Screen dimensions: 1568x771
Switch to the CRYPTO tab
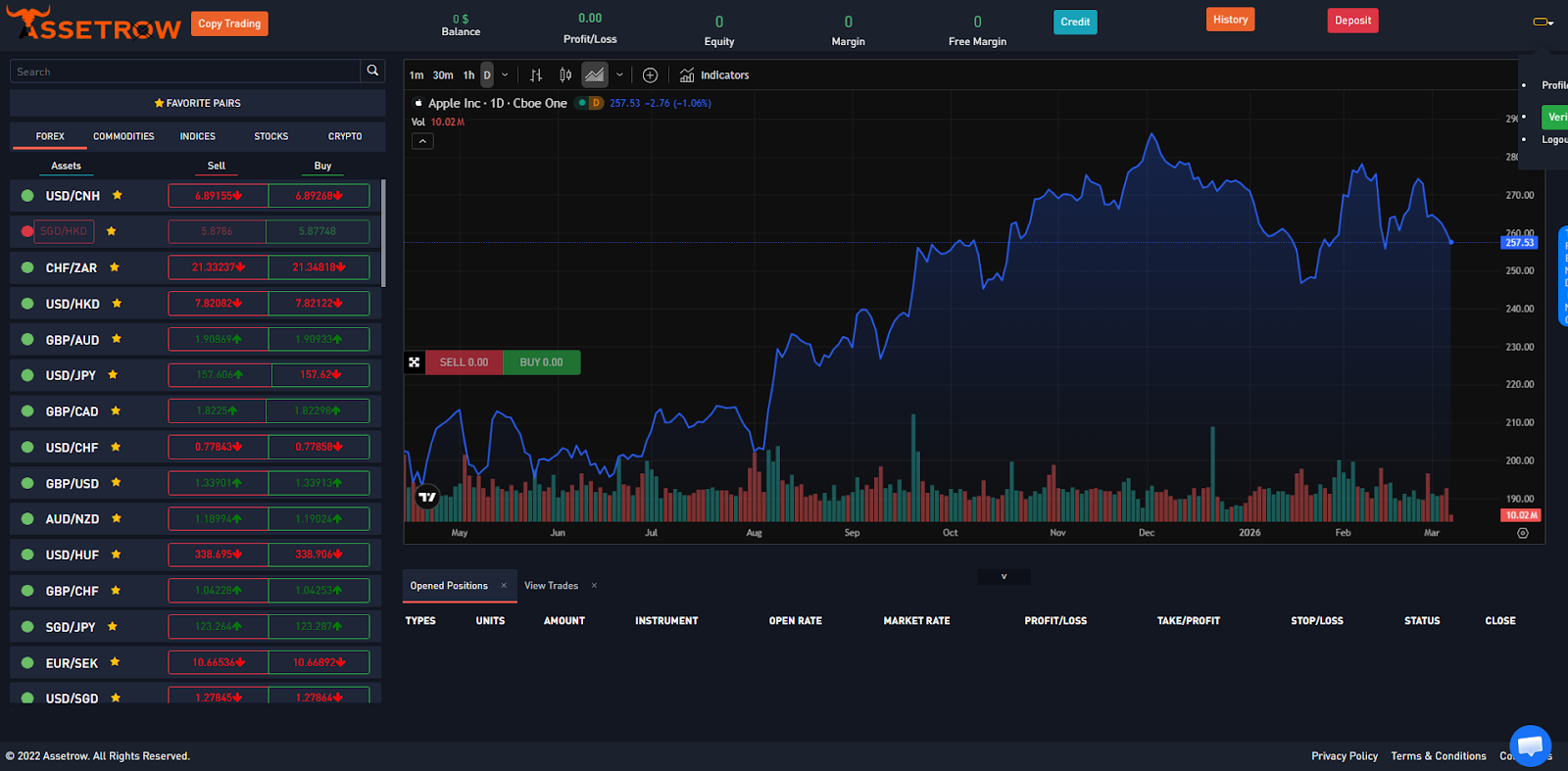point(345,136)
